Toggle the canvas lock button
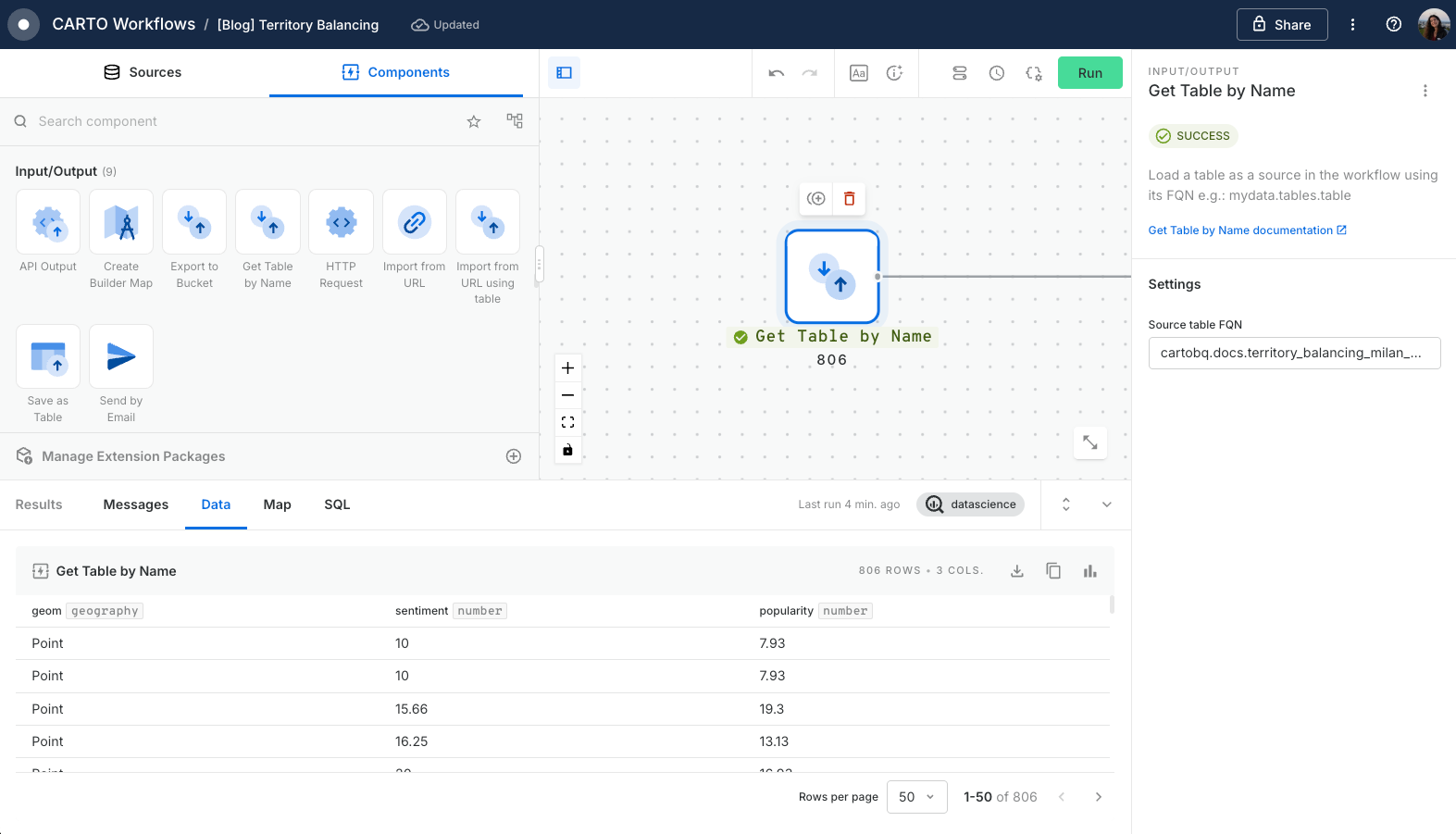The width and height of the screenshot is (1456, 834). pyautogui.click(x=567, y=450)
